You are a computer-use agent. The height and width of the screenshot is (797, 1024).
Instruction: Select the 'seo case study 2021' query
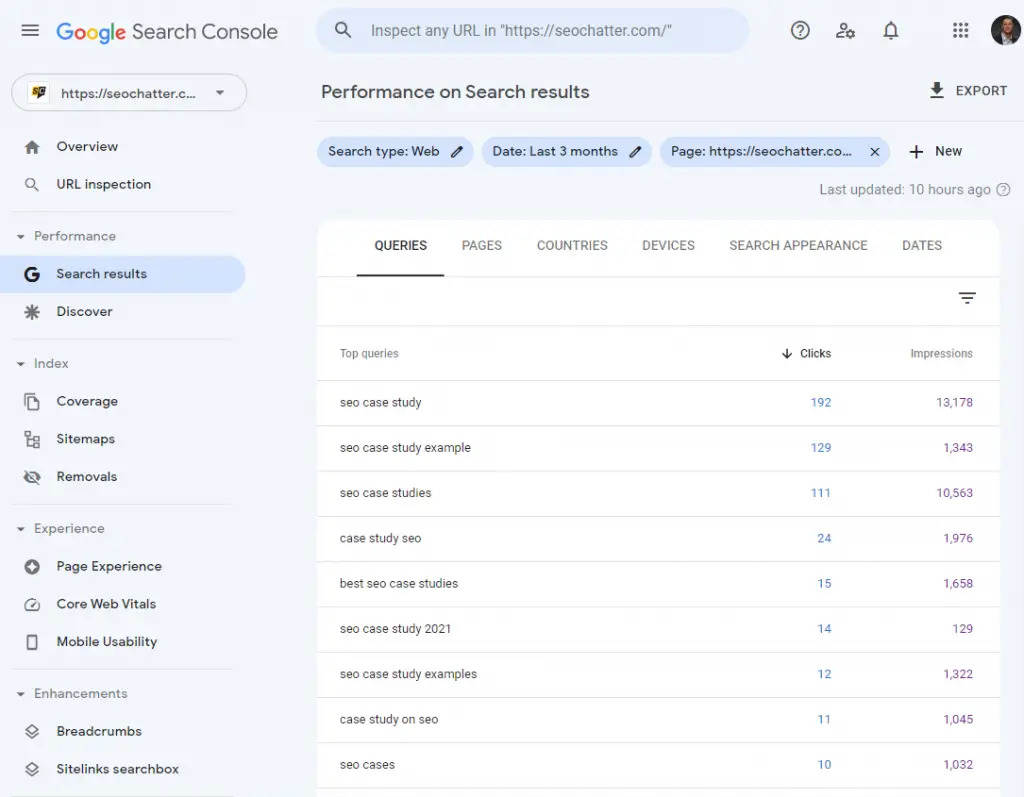pyautogui.click(x=658, y=629)
